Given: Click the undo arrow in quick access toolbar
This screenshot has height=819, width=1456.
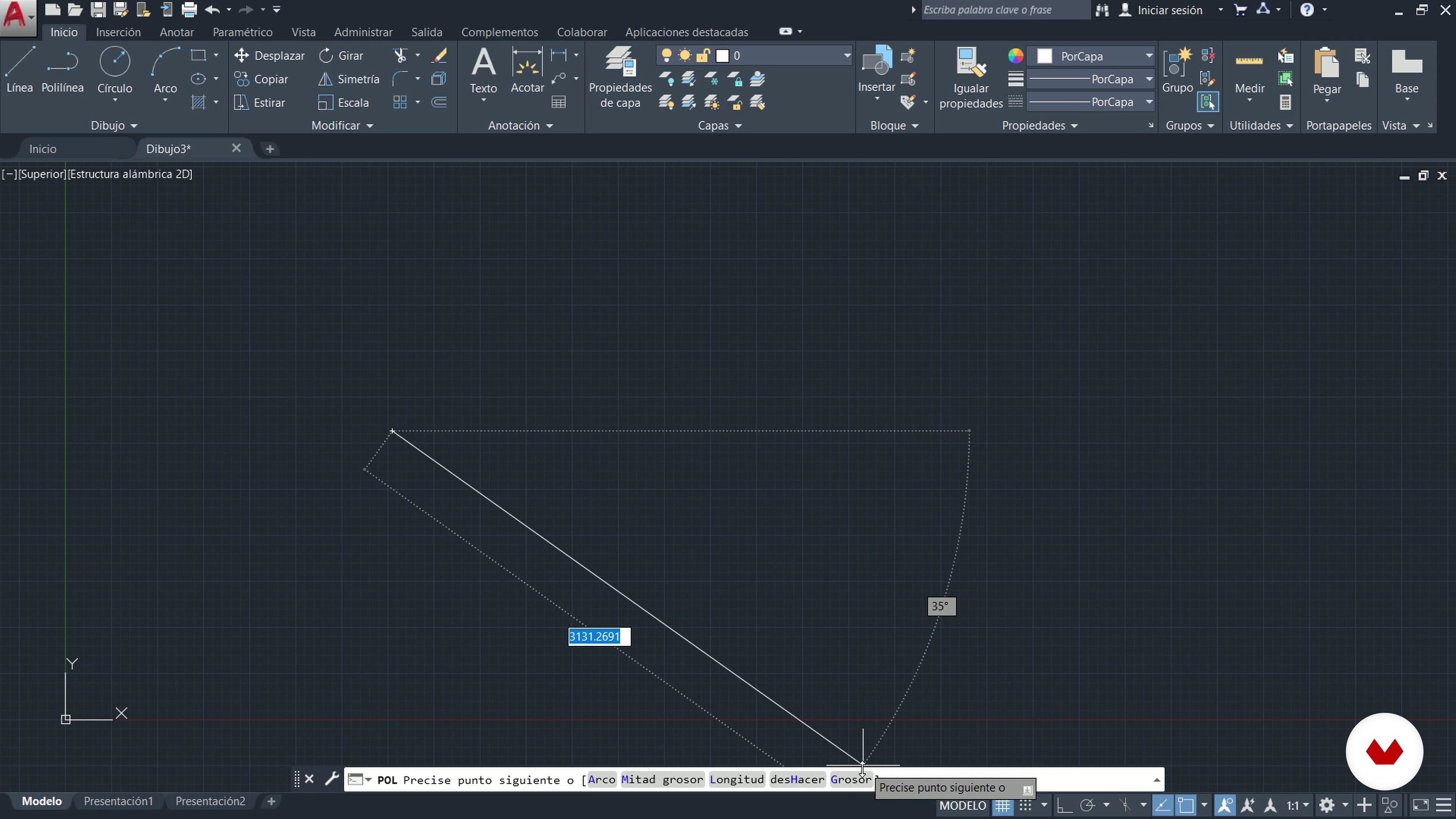Looking at the screenshot, I should (x=212, y=9).
